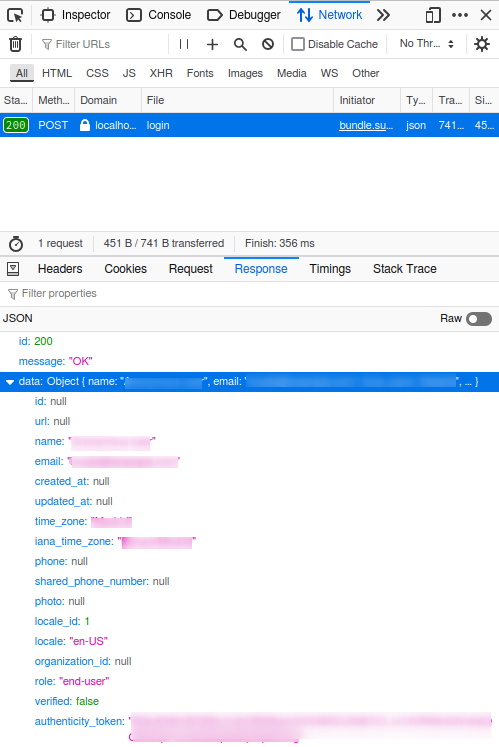Sort by the File column header
The image size is (499, 747).
pos(237,101)
